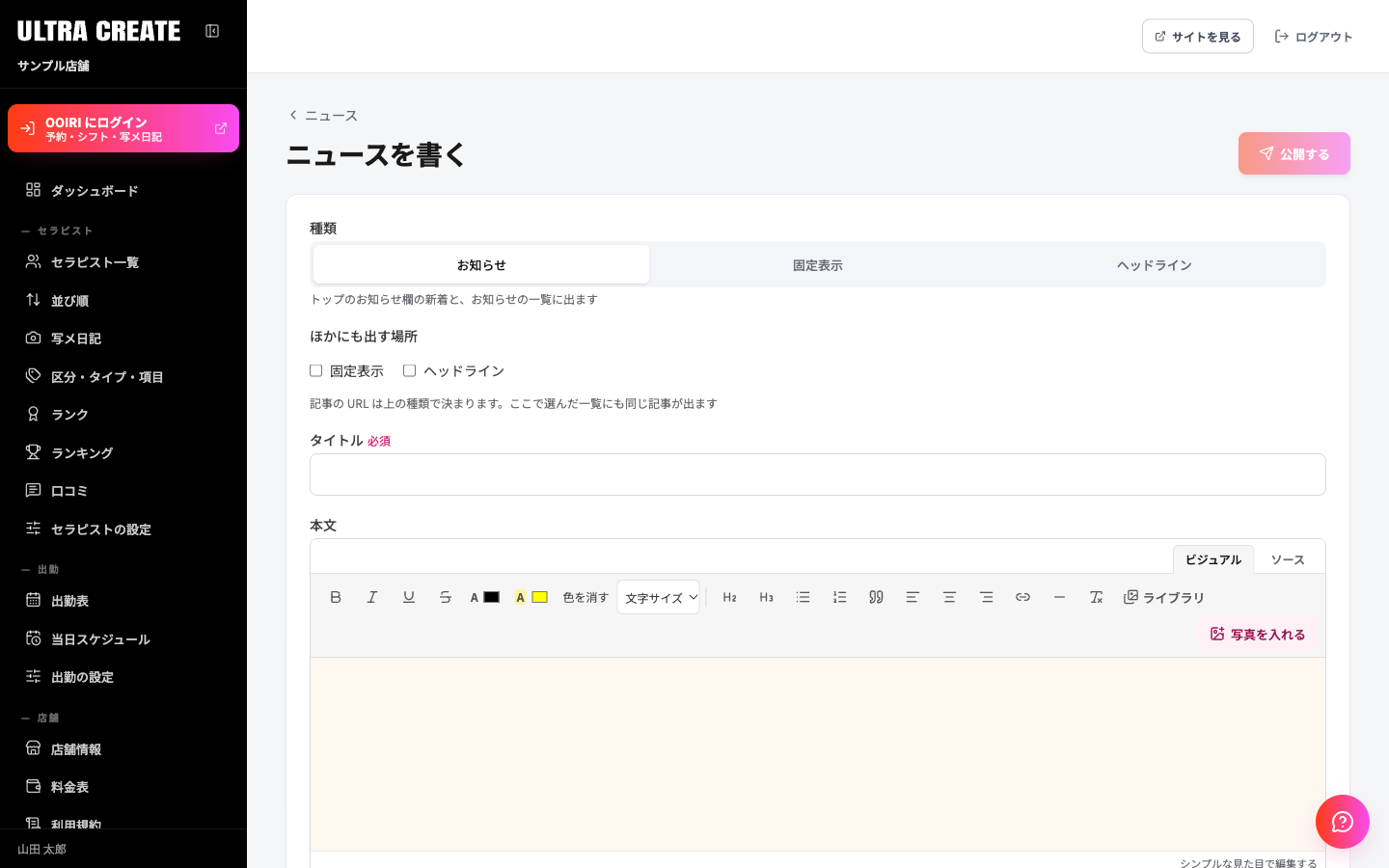Select the お知らせ type tab
The height and width of the screenshot is (868, 1389).
click(481, 264)
